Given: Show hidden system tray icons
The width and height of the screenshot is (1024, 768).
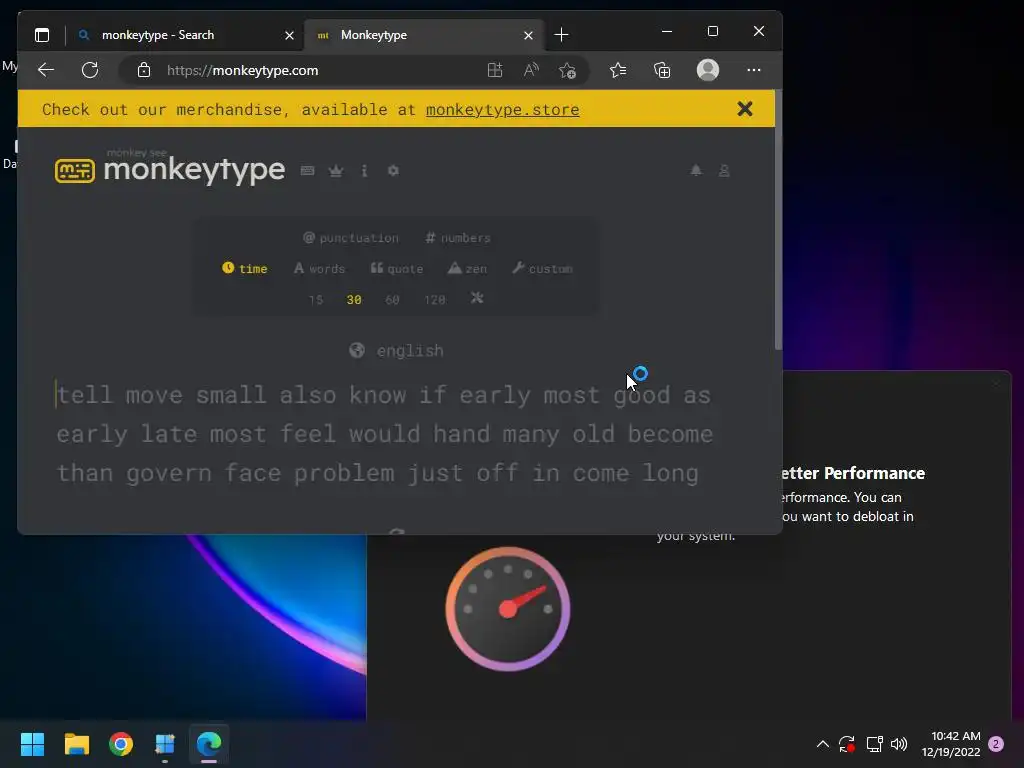Looking at the screenshot, I should tap(823, 744).
